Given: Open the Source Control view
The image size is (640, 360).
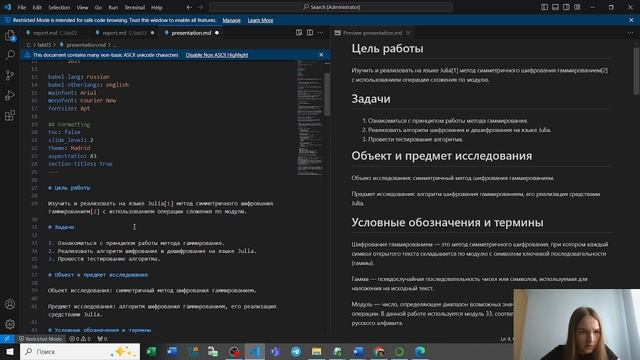Looking at the screenshot, I should [10, 75].
